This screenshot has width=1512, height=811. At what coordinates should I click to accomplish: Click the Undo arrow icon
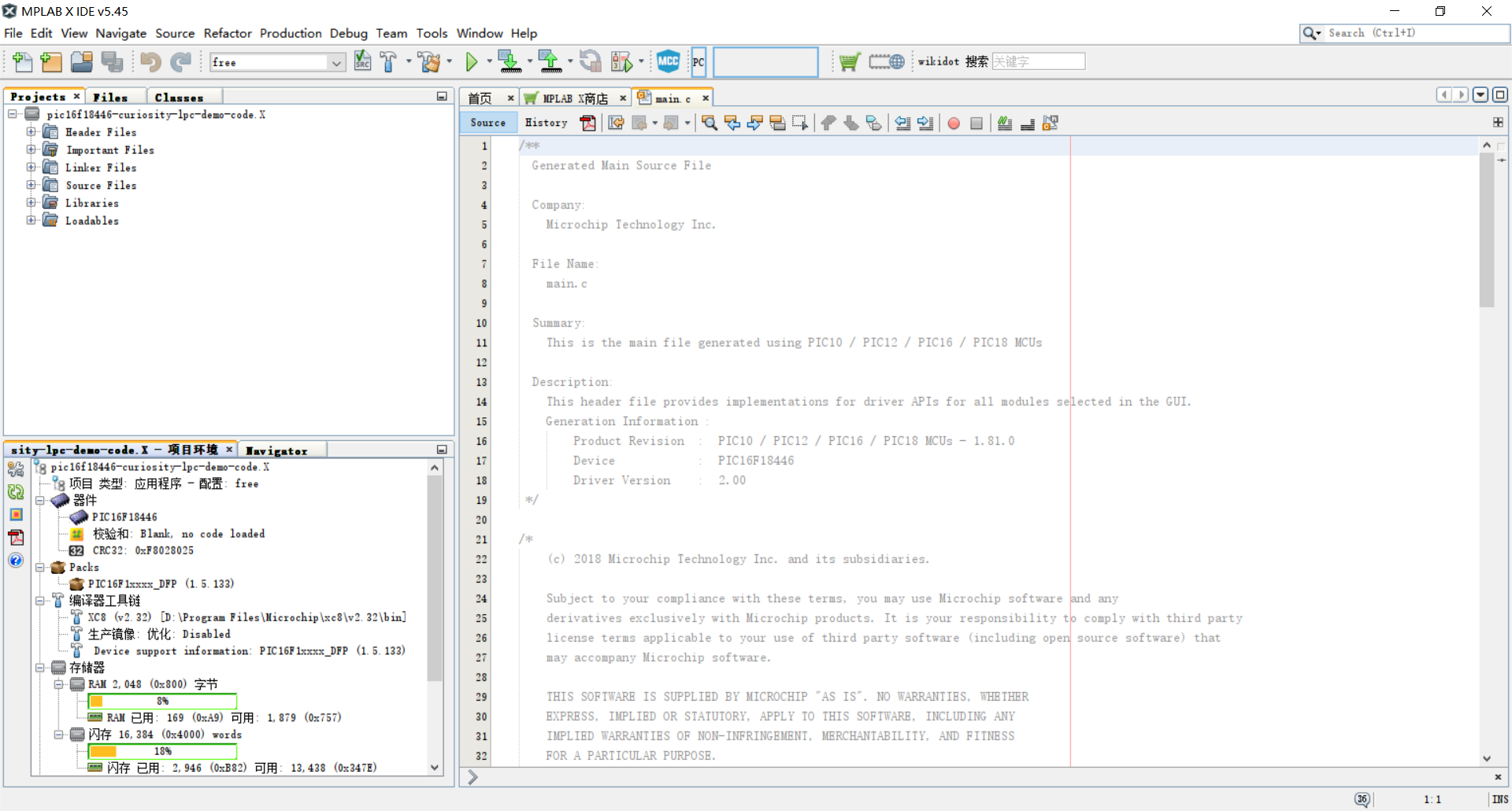pos(151,61)
